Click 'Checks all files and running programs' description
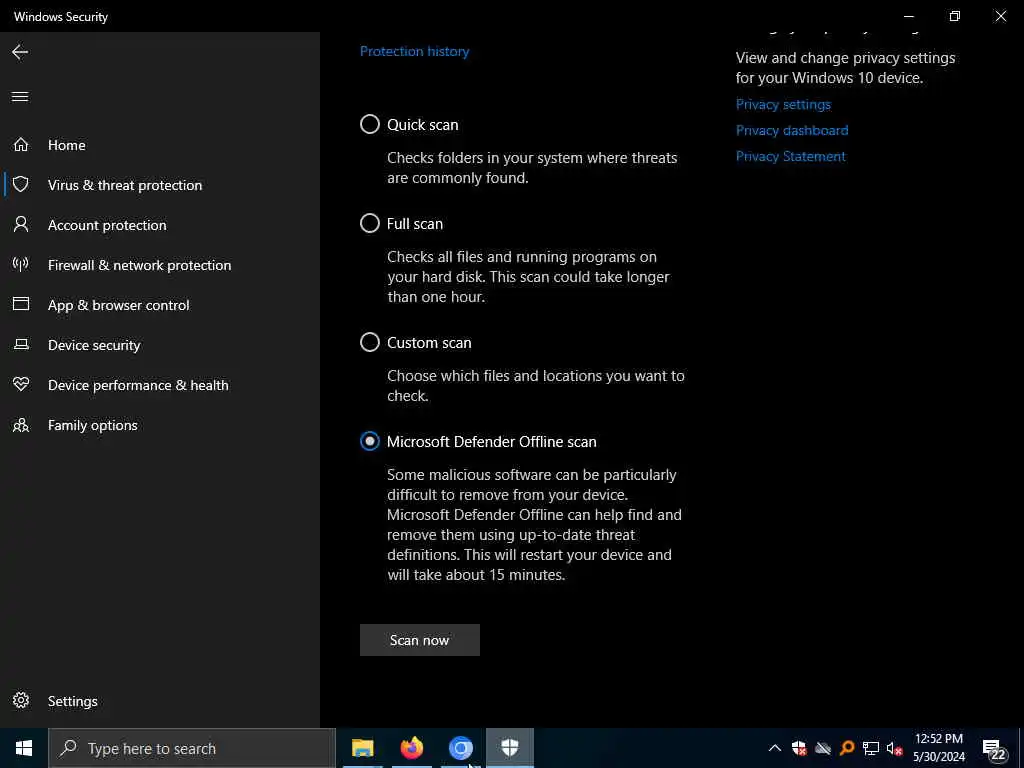The width and height of the screenshot is (1024, 768). point(528,277)
